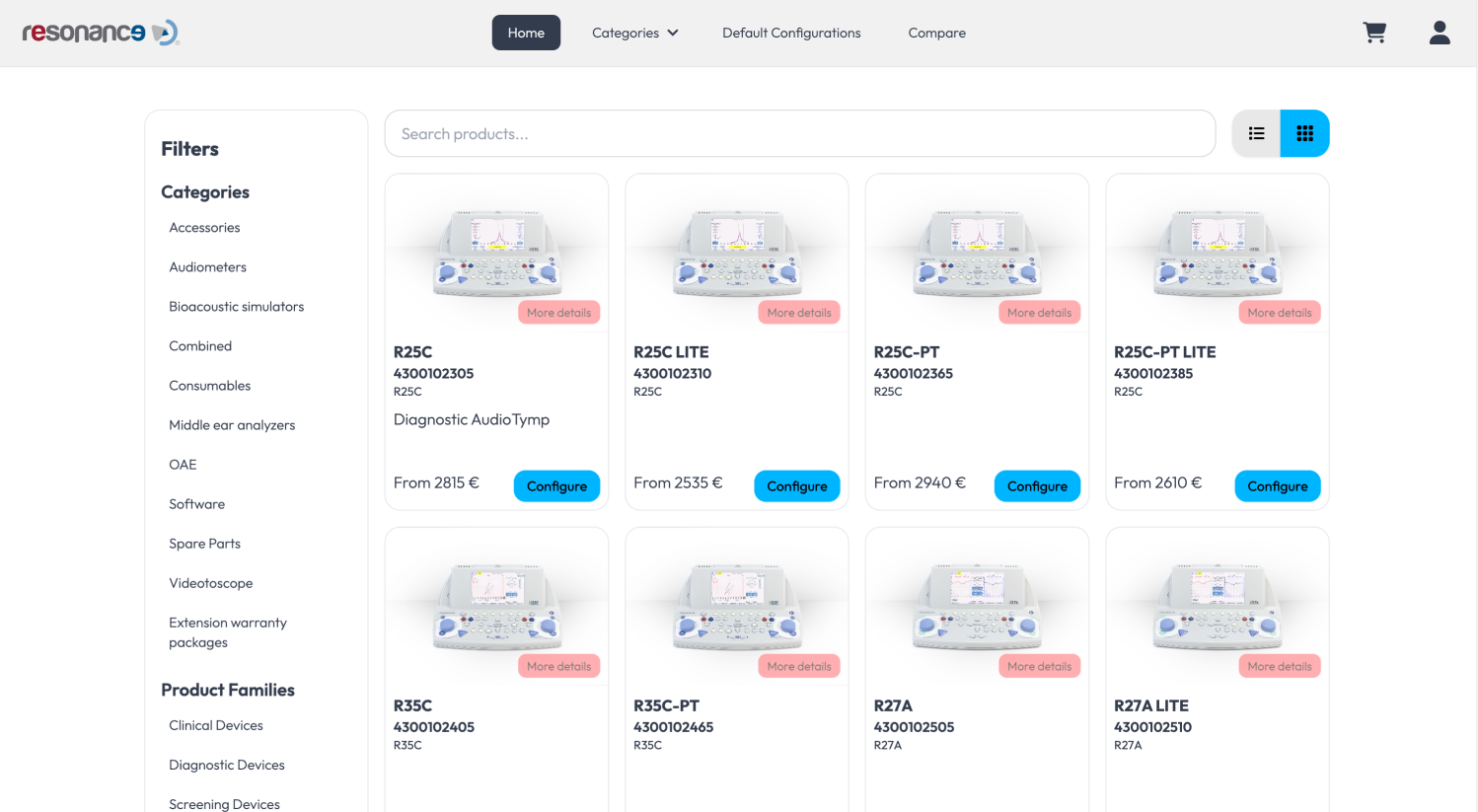Click the Diagnostic AudioTymp description

472,420
